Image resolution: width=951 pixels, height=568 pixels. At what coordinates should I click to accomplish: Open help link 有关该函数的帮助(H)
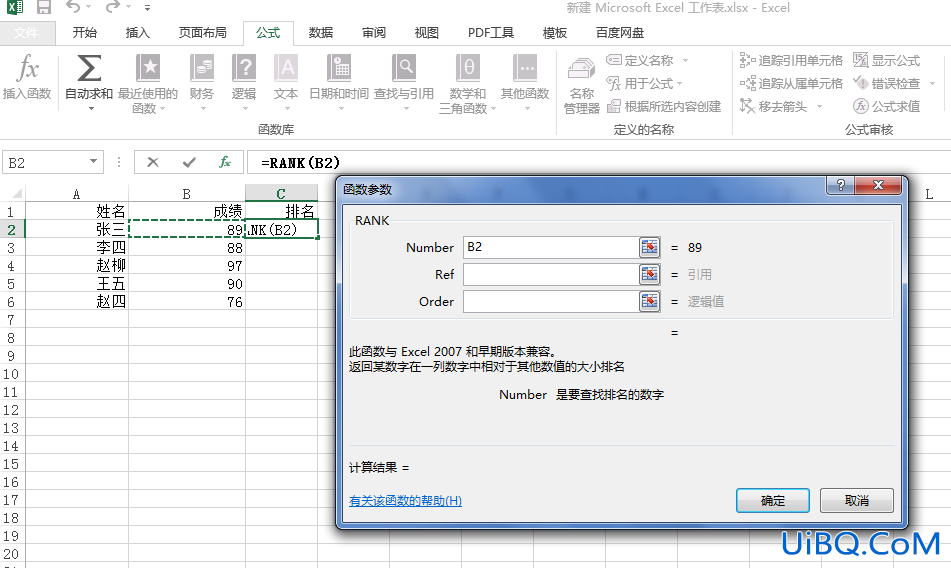pos(405,501)
